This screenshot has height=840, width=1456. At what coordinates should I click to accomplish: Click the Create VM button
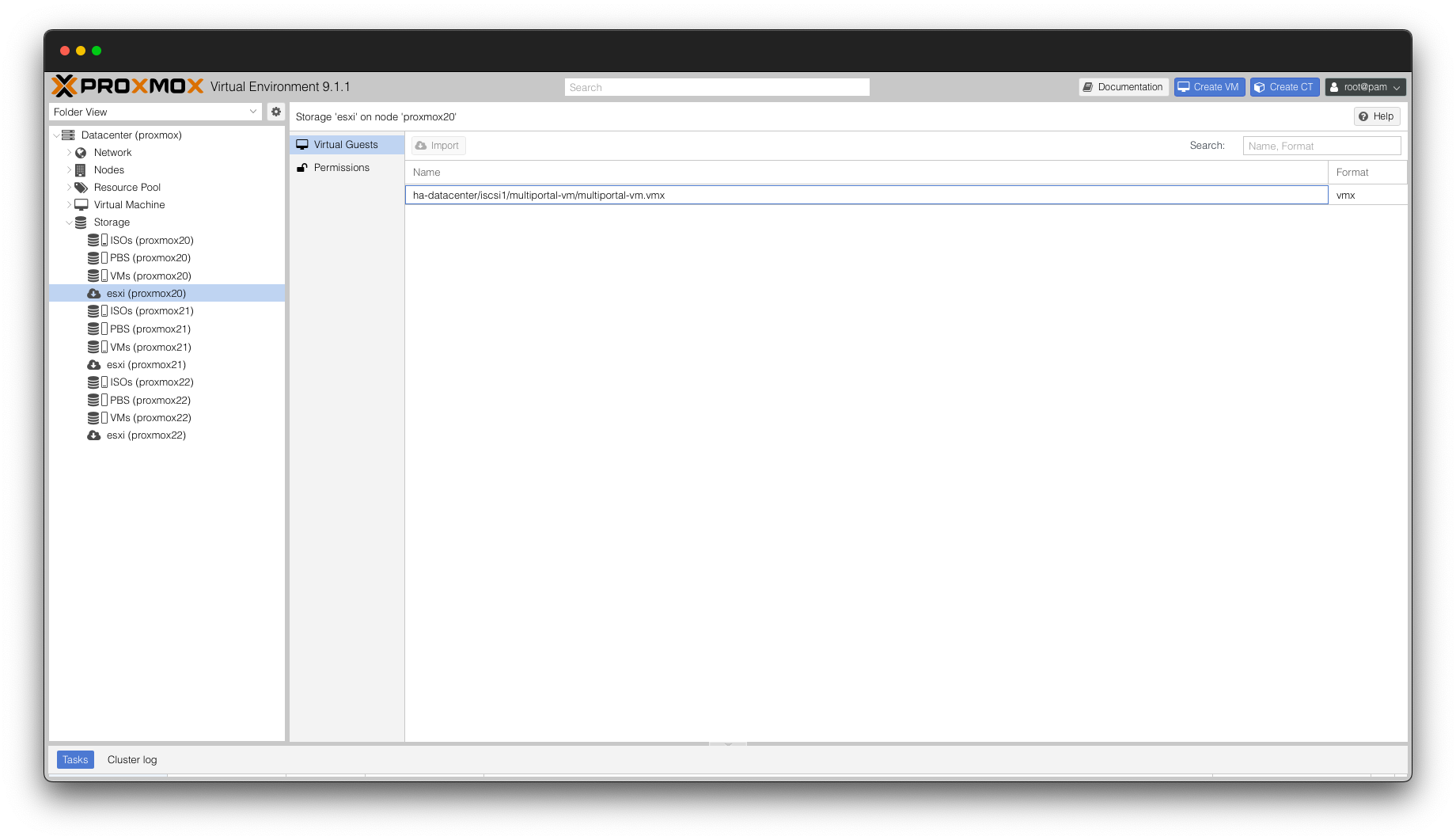(1208, 87)
